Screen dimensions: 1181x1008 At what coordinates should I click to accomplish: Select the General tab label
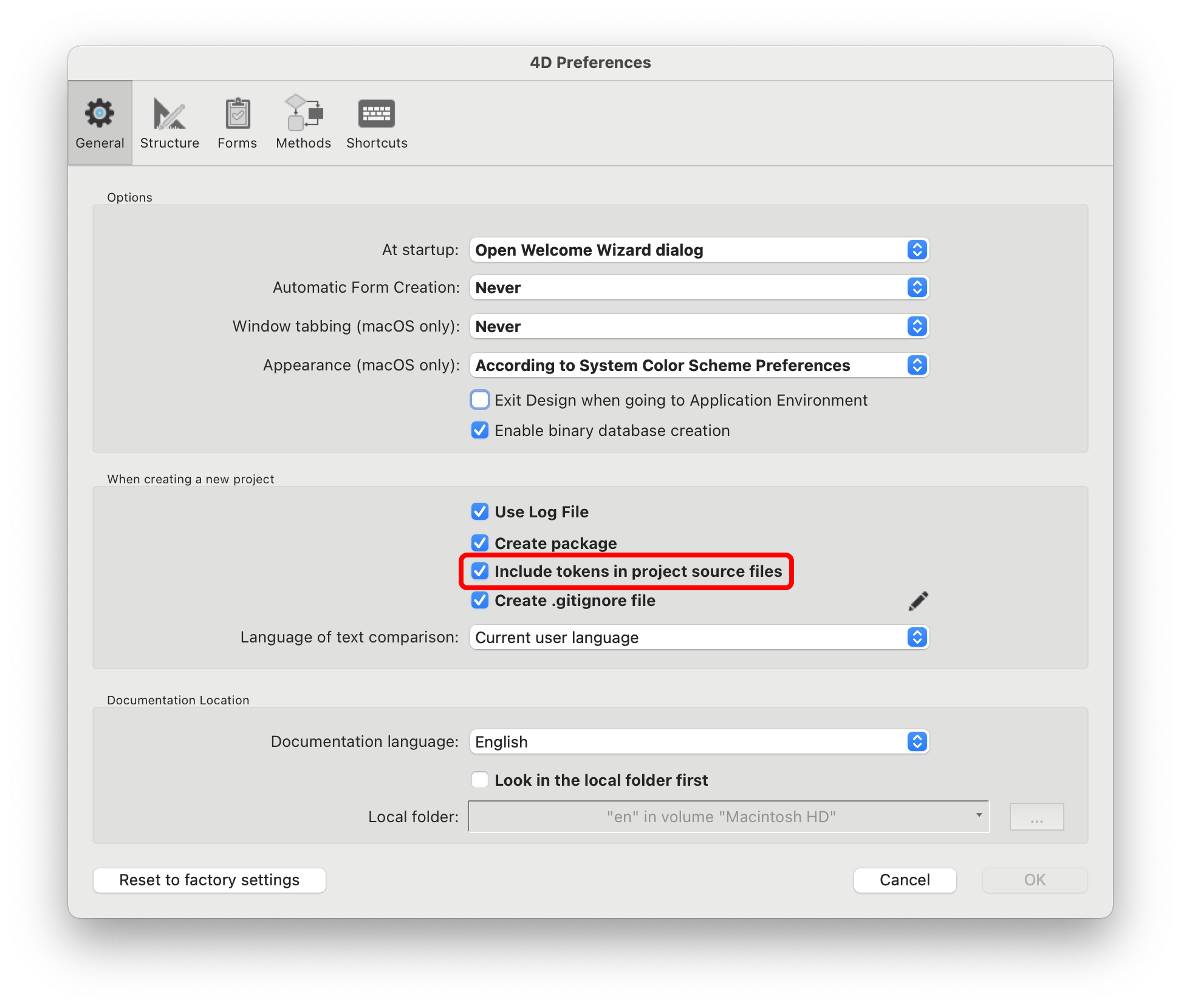coord(100,143)
